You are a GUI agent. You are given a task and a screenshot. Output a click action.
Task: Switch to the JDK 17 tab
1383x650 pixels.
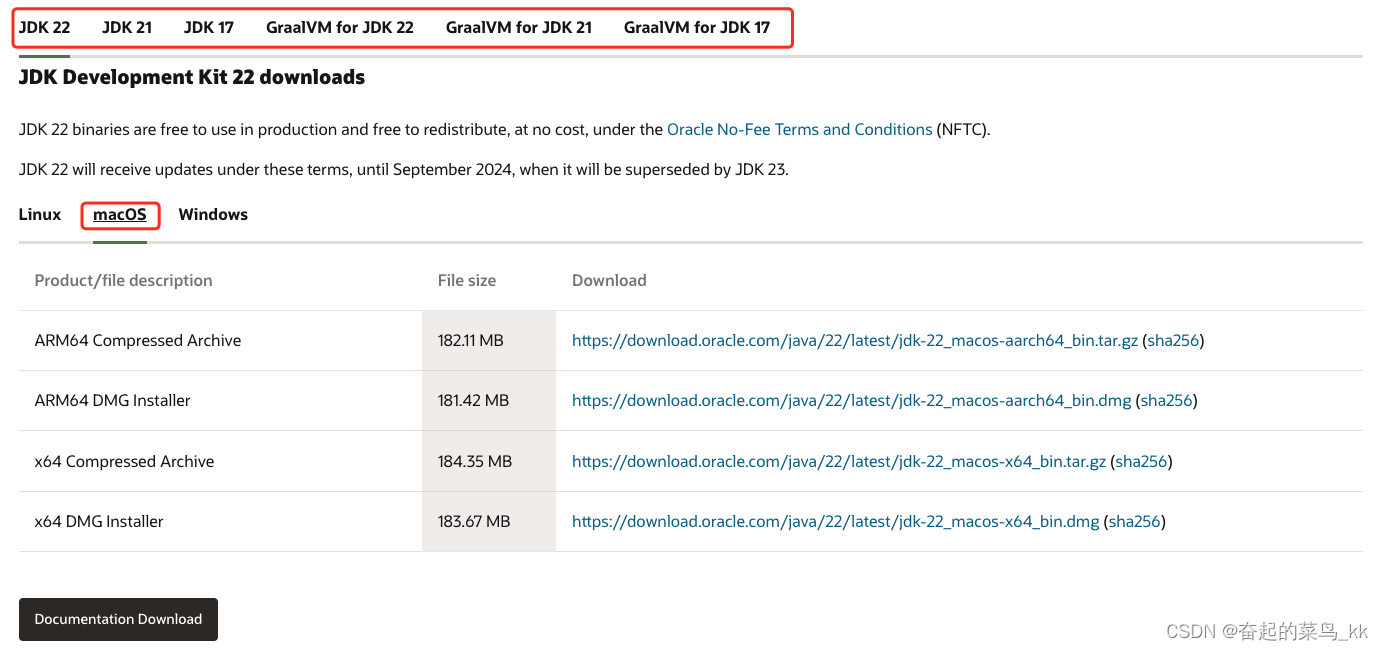[x=209, y=27]
